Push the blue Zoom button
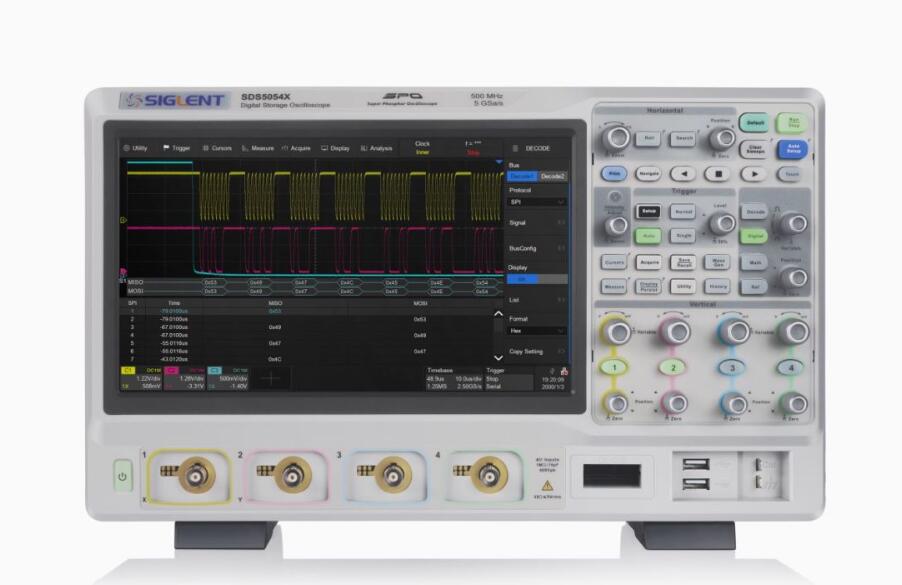 pos(614,174)
